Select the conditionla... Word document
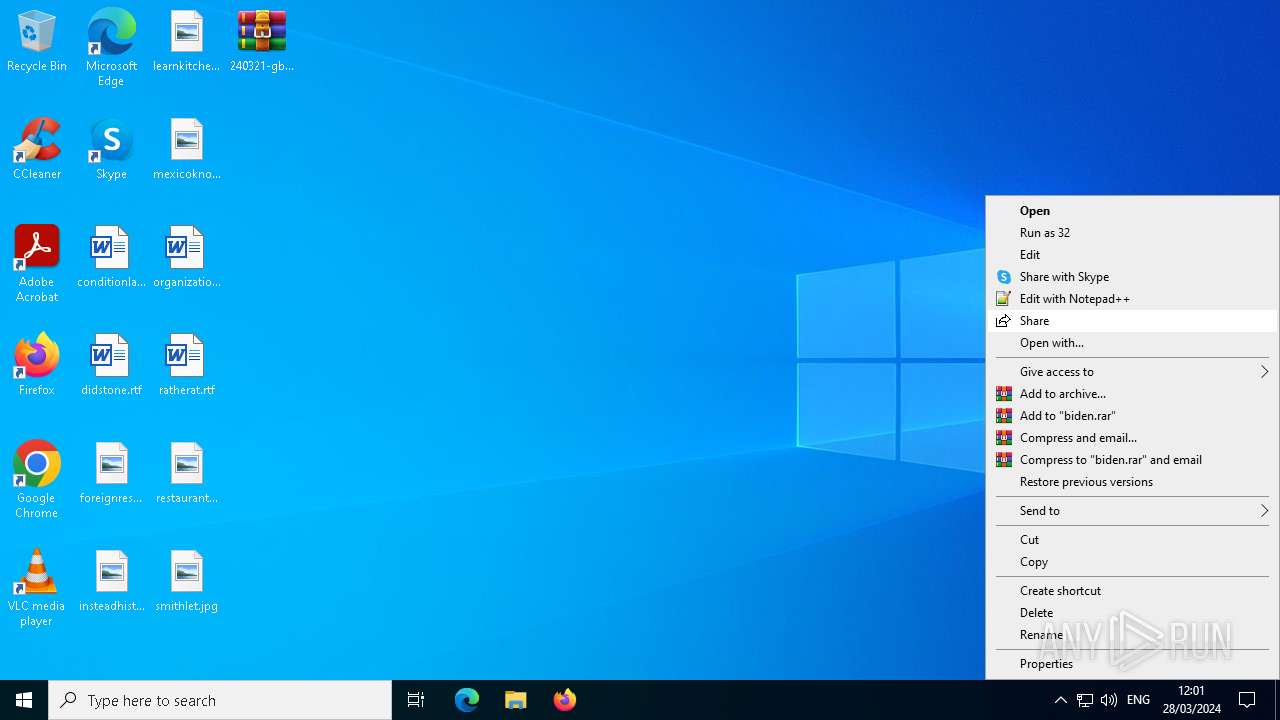1280x720 pixels. tap(111, 258)
